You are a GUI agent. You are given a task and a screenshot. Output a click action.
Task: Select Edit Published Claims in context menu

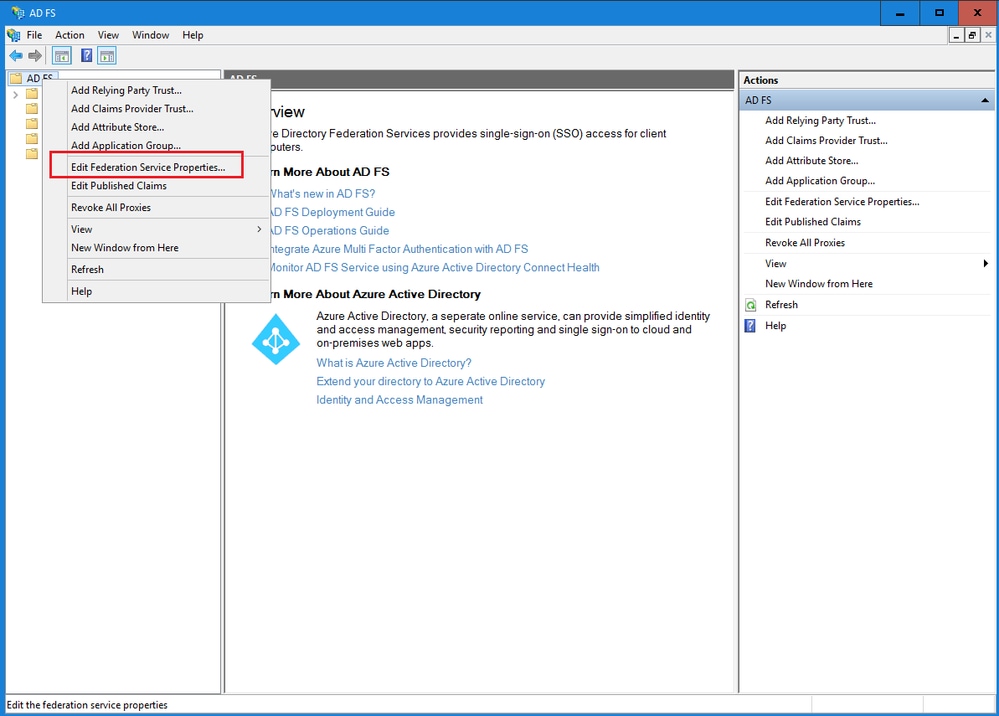pos(156,186)
